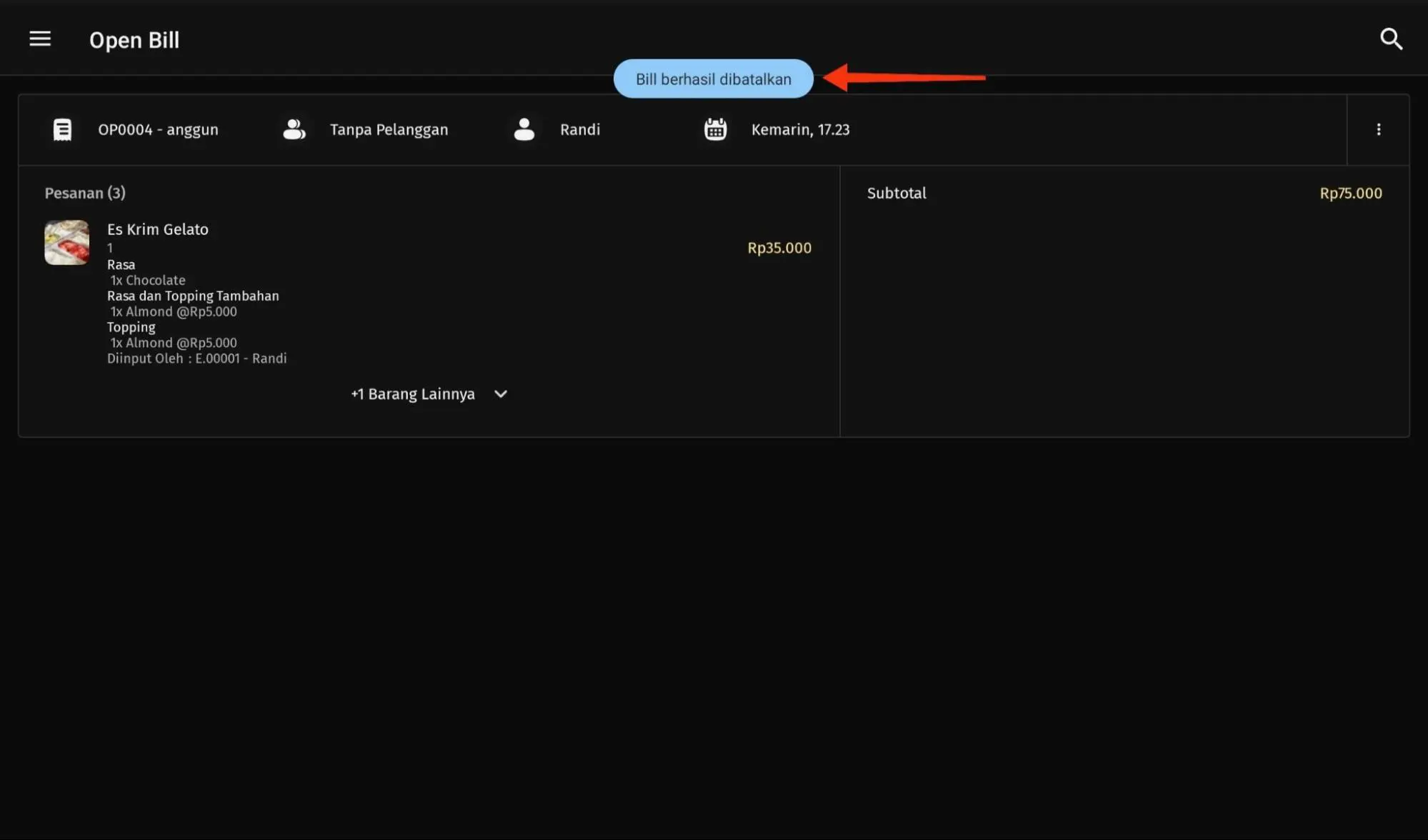Click the receipt icon beside OP0004
The image size is (1428, 840).
(62, 130)
